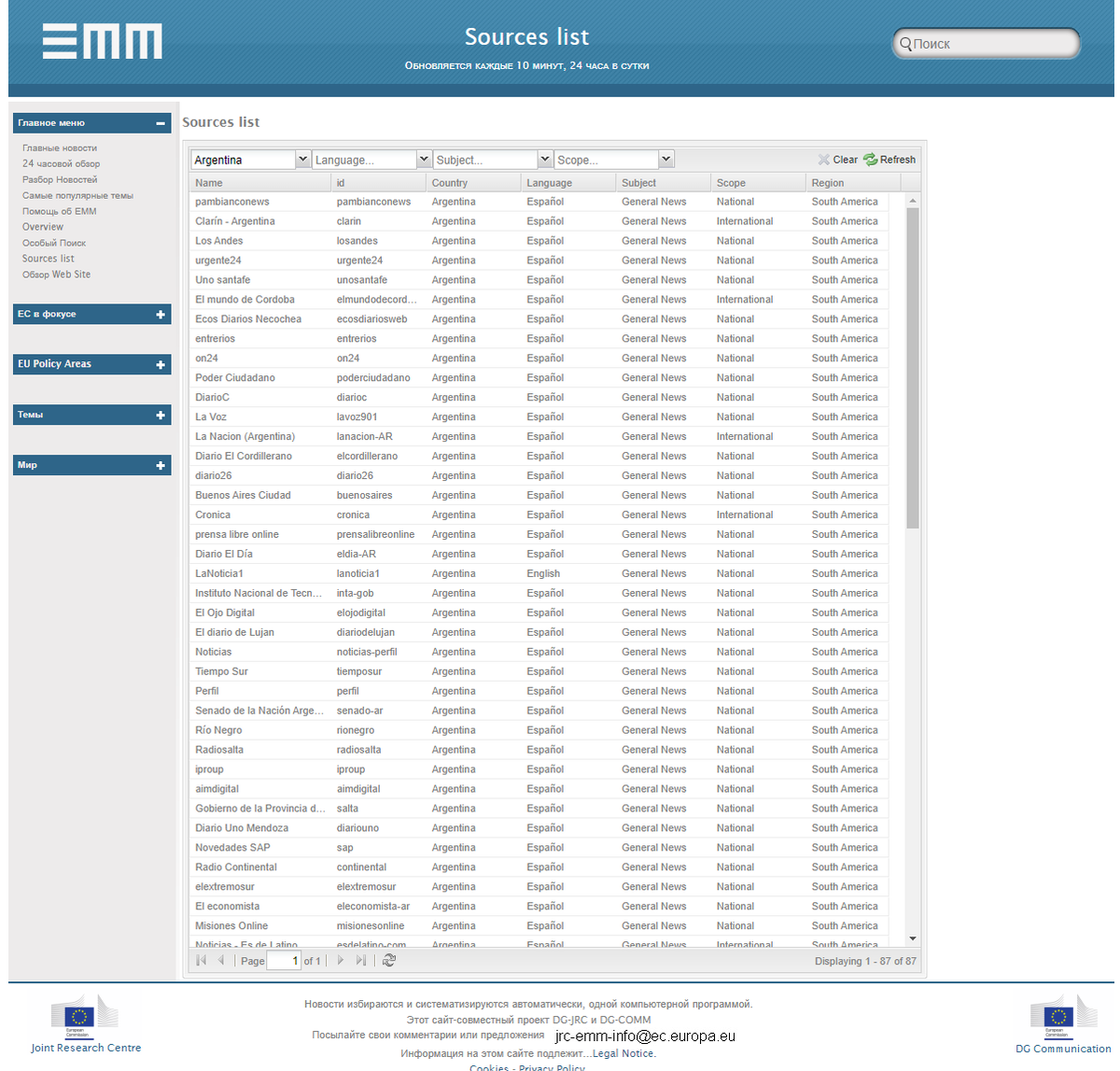Select the Misiones Online row
This screenshot has height=1071, width=1120.
539,926
